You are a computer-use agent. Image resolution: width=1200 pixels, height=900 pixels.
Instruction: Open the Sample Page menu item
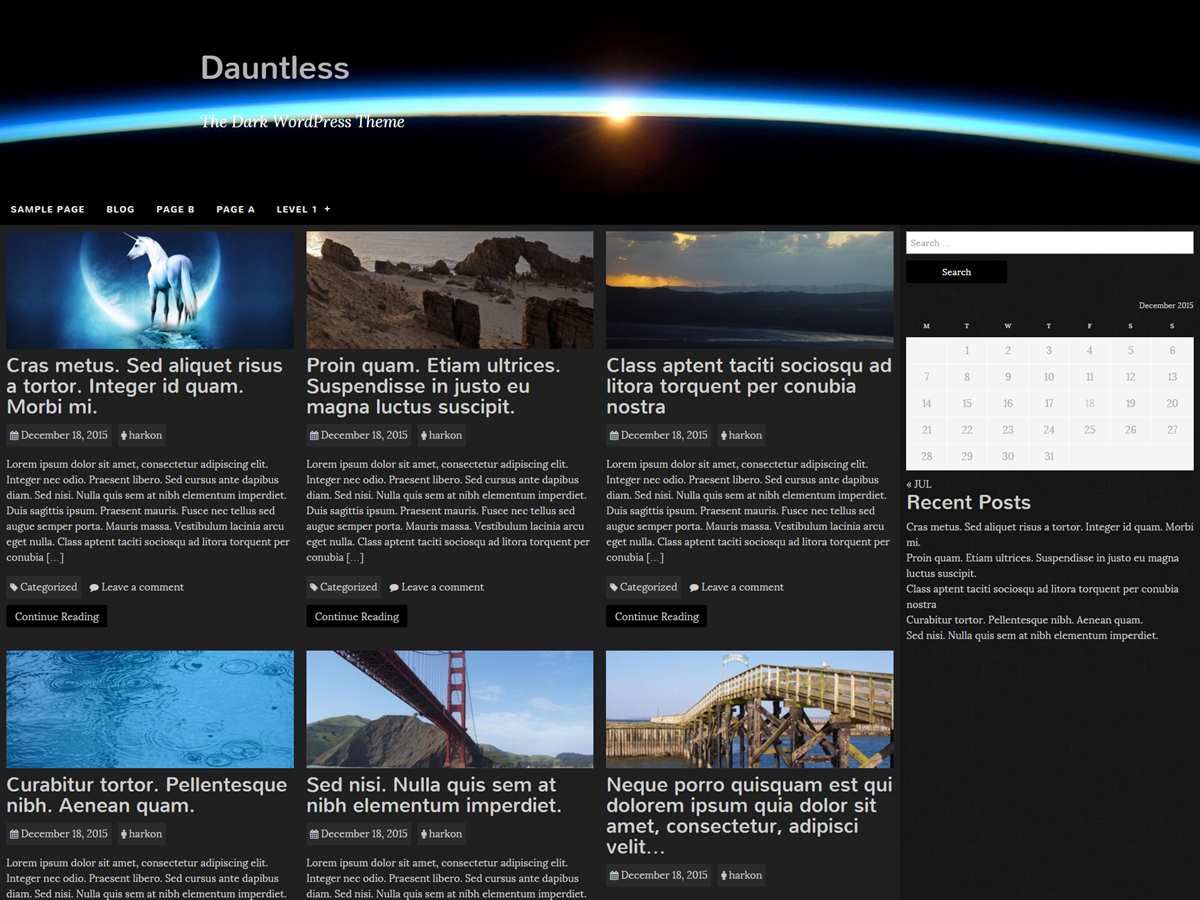click(x=47, y=209)
